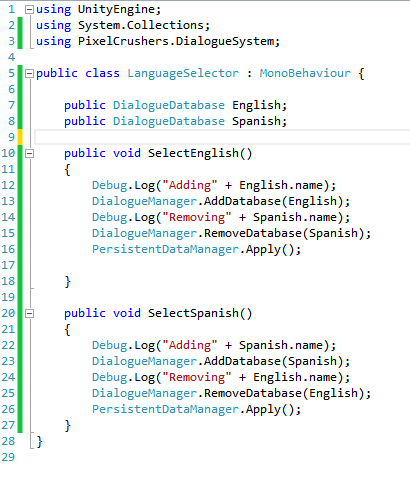Click the 'UnityEngine' namespace on line 1
The height and width of the screenshot is (479, 410).
pyautogui.click(x=116, y=9)
